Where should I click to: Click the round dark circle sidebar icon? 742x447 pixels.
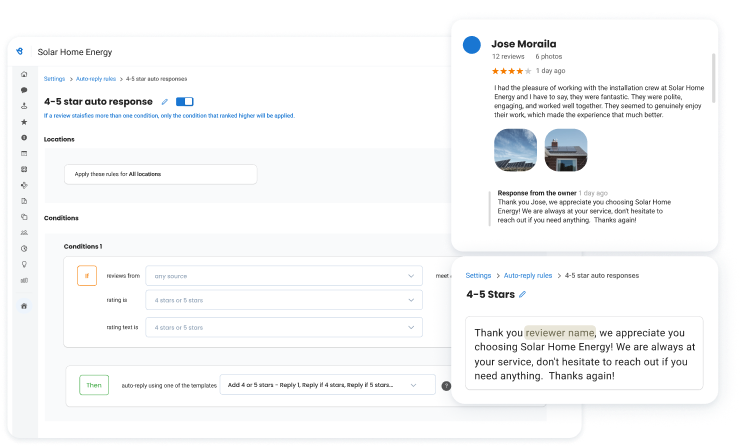(24, 138)
